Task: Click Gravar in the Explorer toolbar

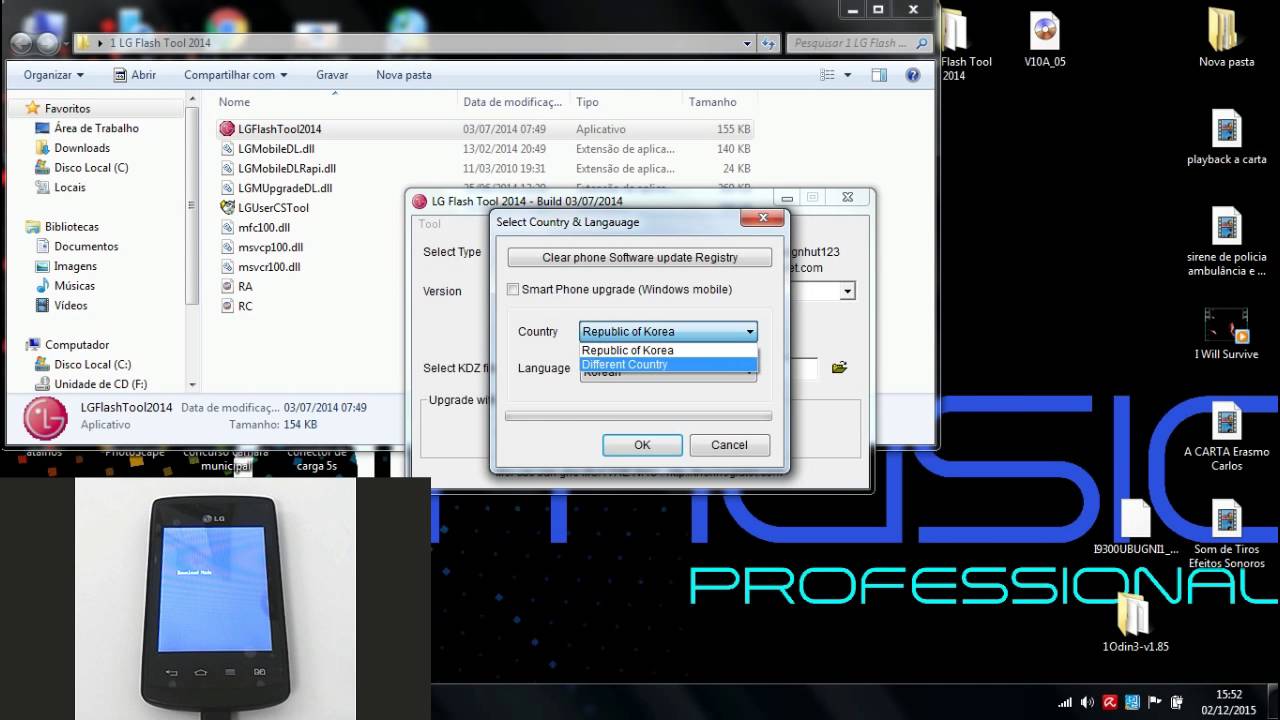Action: point(332,75)
